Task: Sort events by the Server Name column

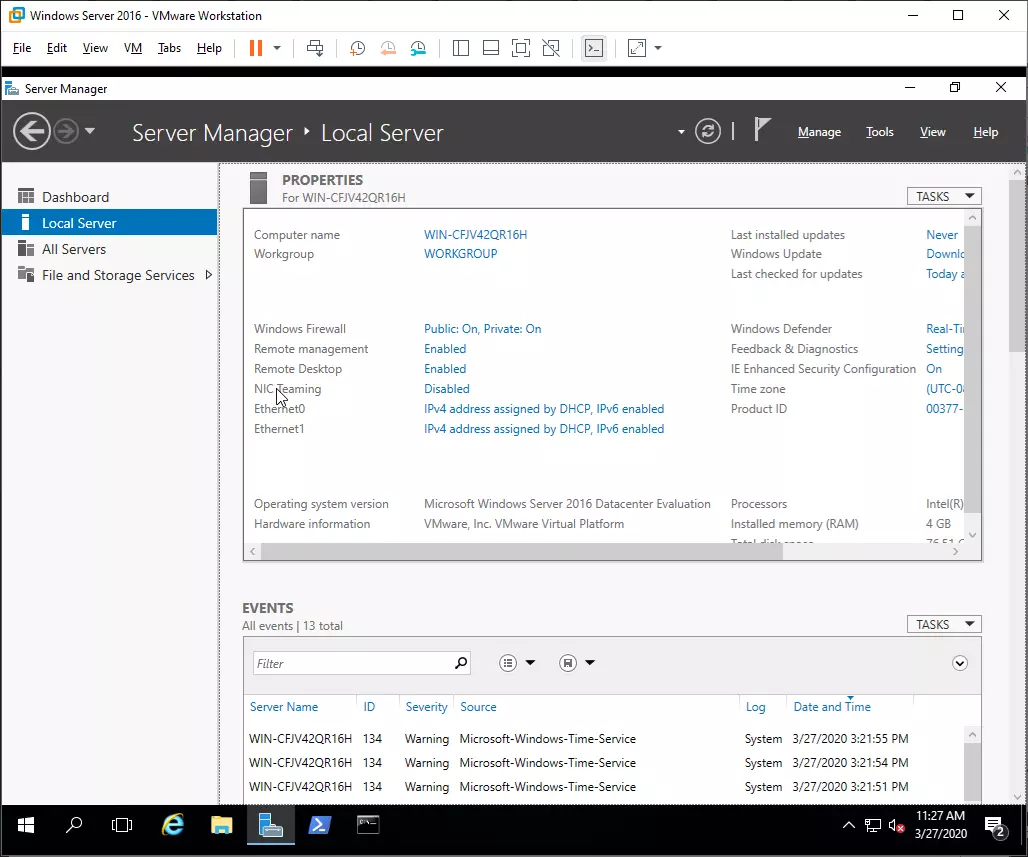Action: pos(284,707)
